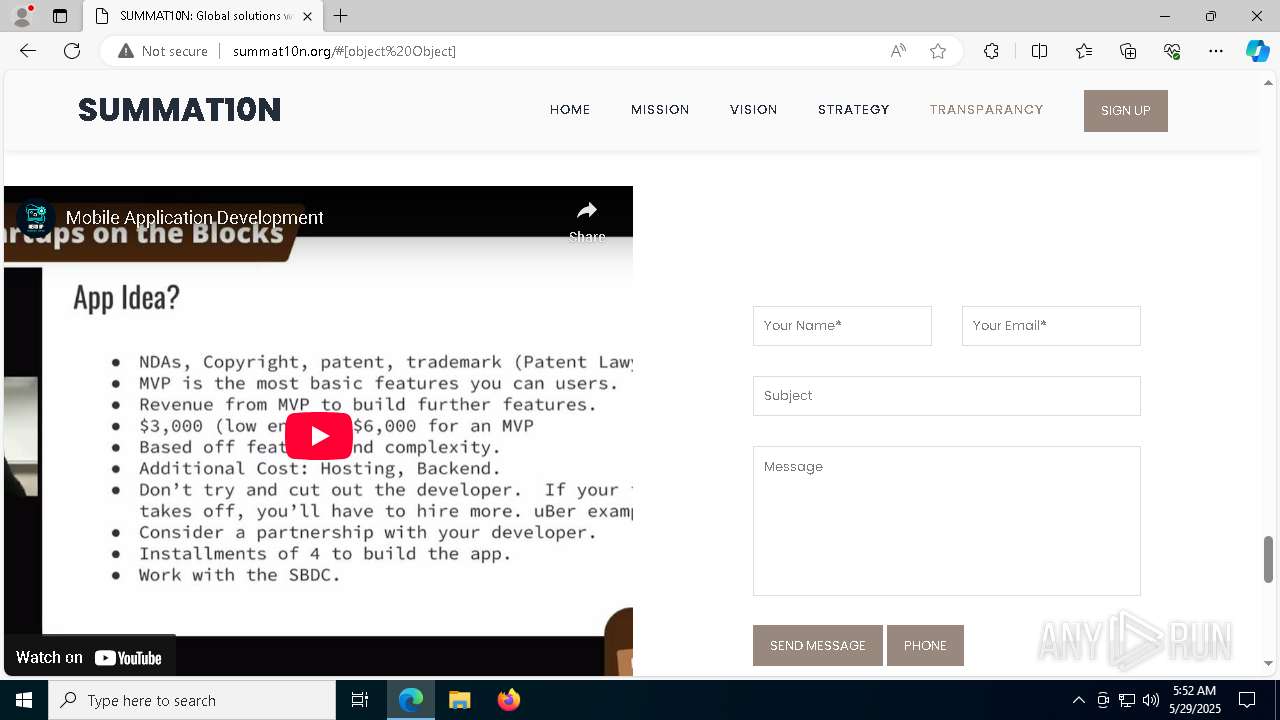Click the video Share arrow icon
The image size is (1280, 720).
click(587, 210)
